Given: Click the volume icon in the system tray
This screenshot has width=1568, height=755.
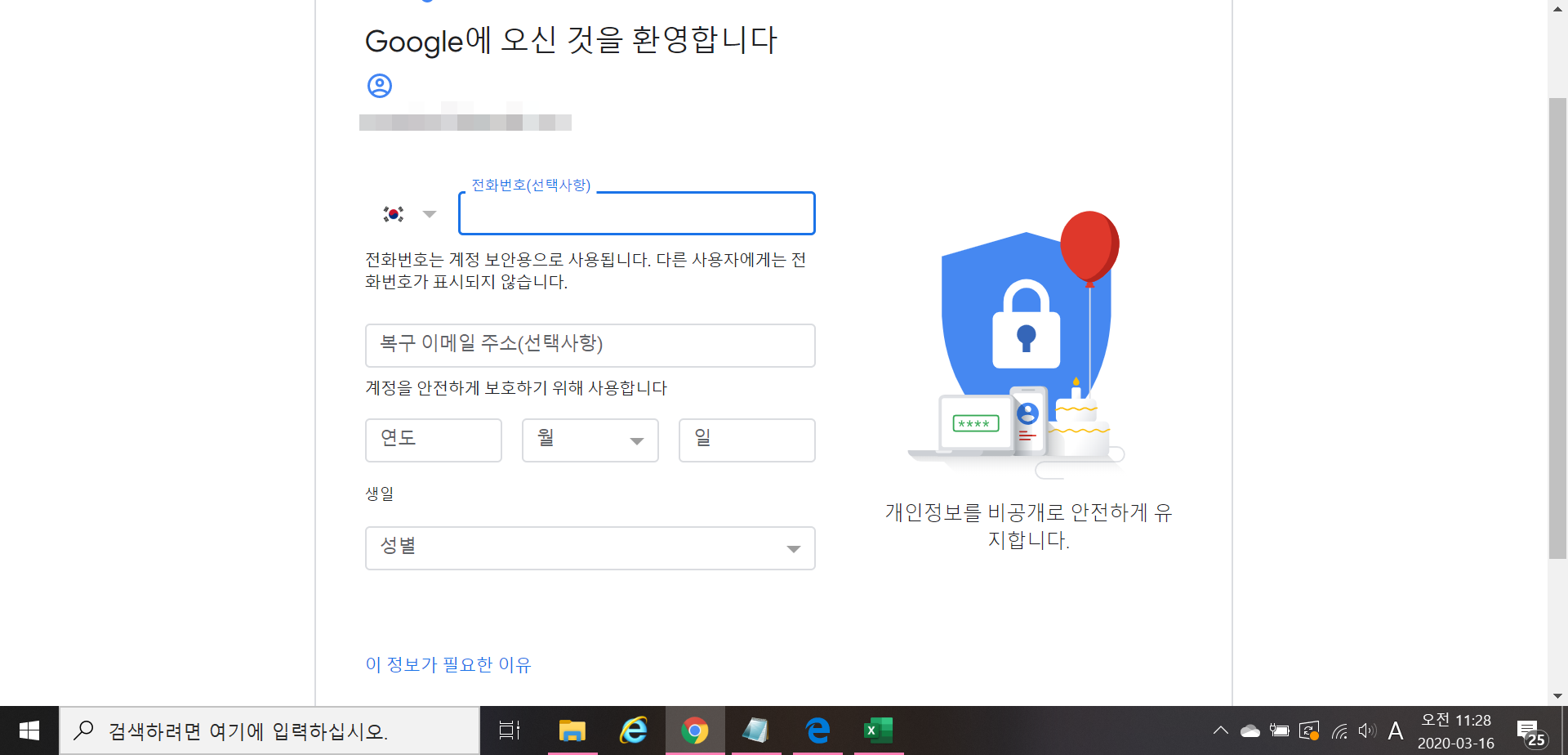Looking at the screenshot, I should tap(1366, 730).
